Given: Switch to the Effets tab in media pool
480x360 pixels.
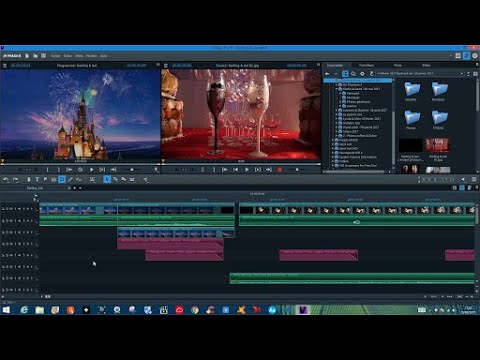Looking at the screenshot, I should 426,65.
